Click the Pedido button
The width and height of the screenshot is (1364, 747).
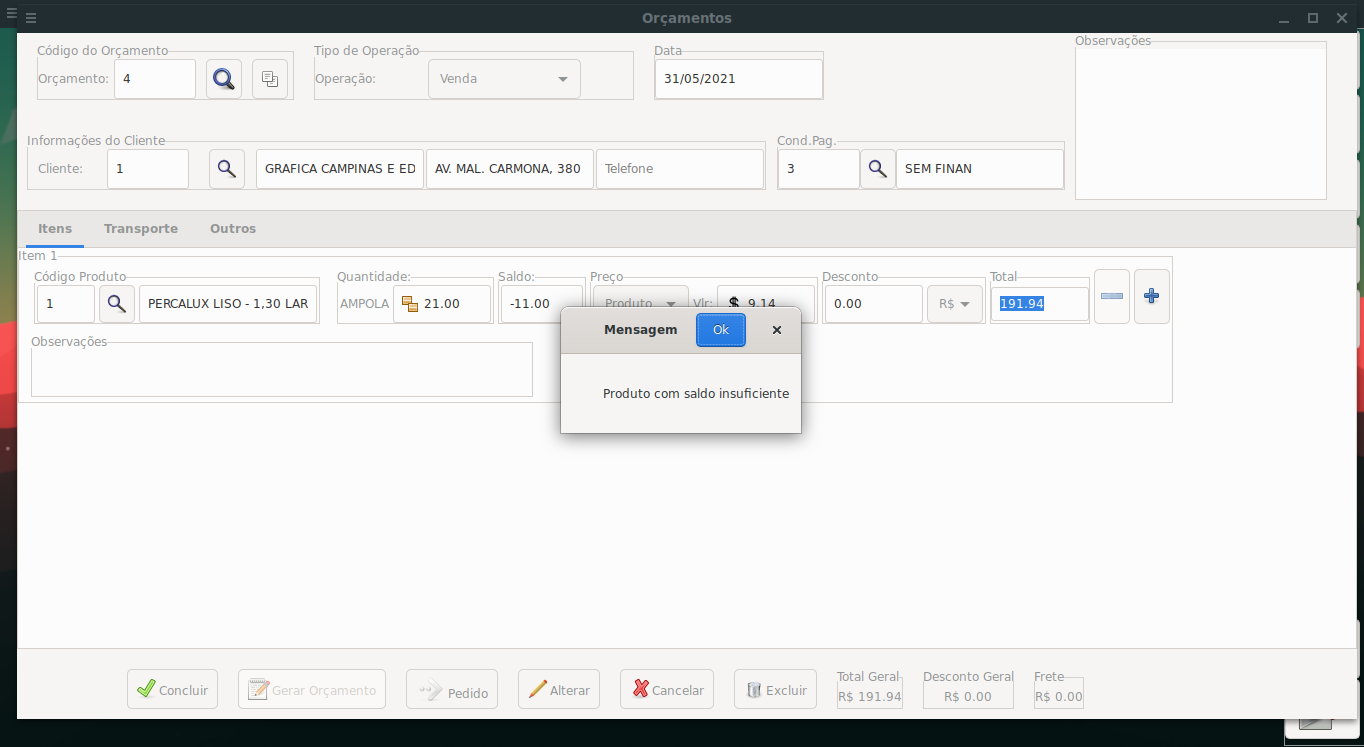[x=452, y=690]
